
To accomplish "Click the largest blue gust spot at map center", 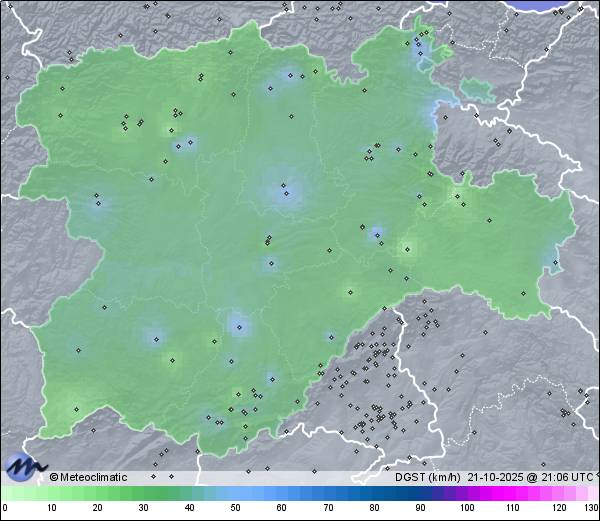I will tap(284, 190).
